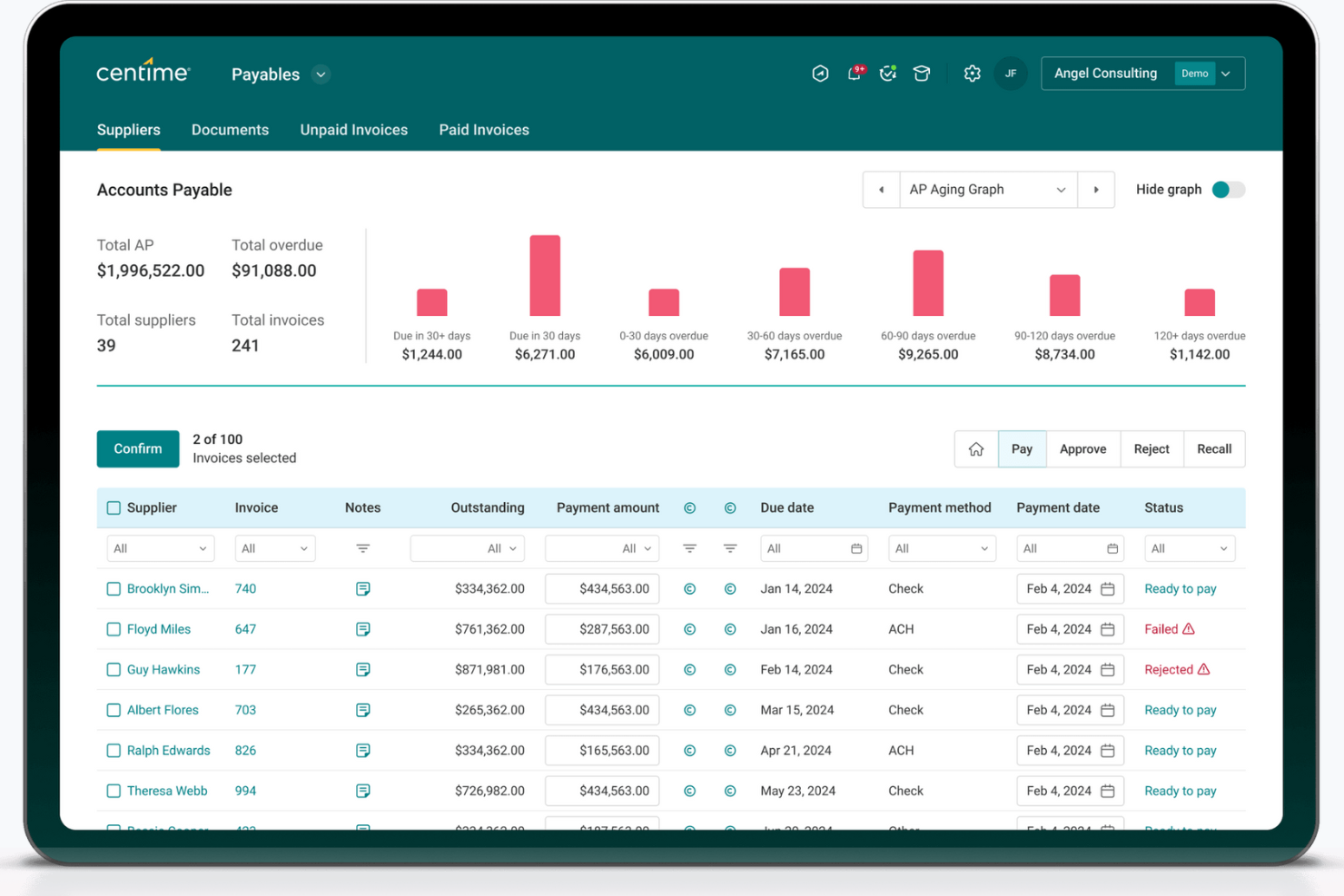Expand the Payables module dropdown
Viewport: 1344px width, 896px height.
pyautogui.click(x=321, y=74)
